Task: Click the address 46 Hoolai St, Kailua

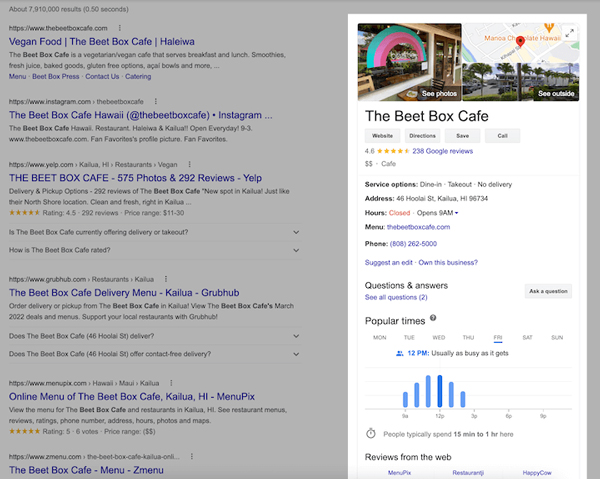Action: [x=442, y=199]
